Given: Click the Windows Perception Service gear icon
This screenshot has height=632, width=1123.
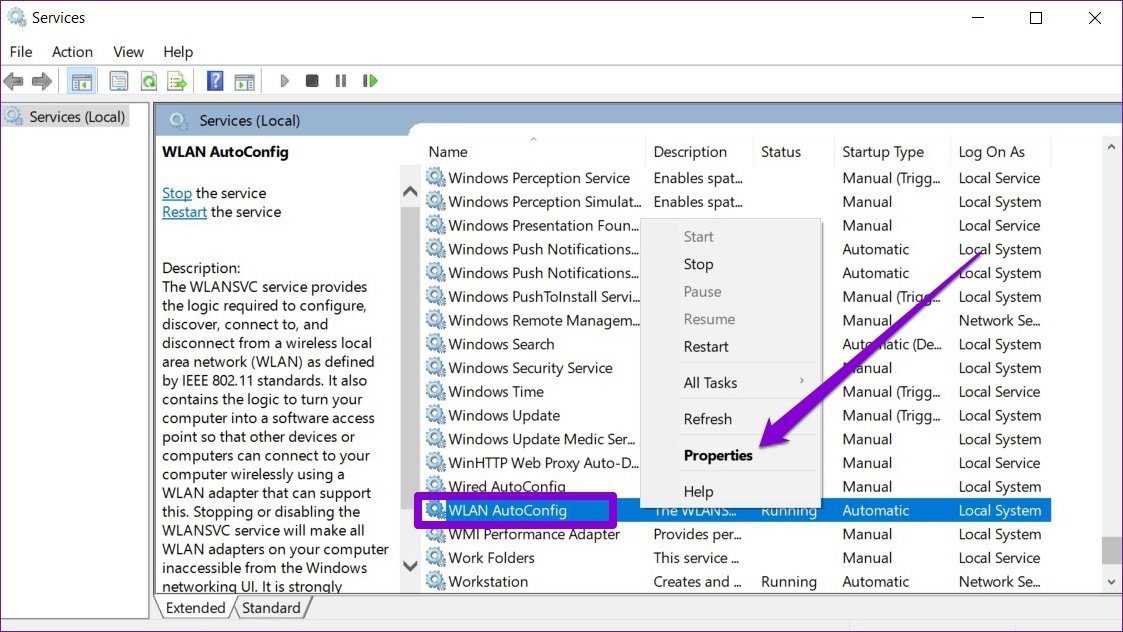Looking at the screenshot, I should pos(435,178).
